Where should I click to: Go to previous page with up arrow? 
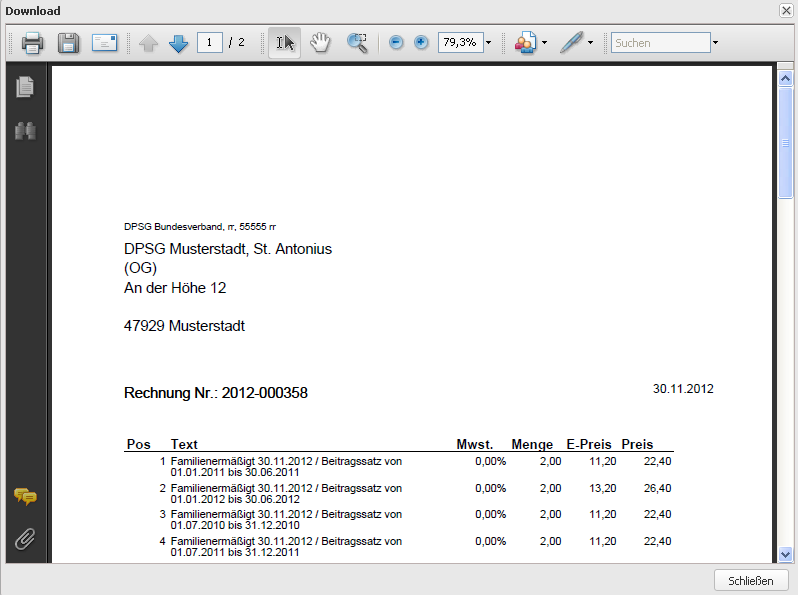pos(149,43)
